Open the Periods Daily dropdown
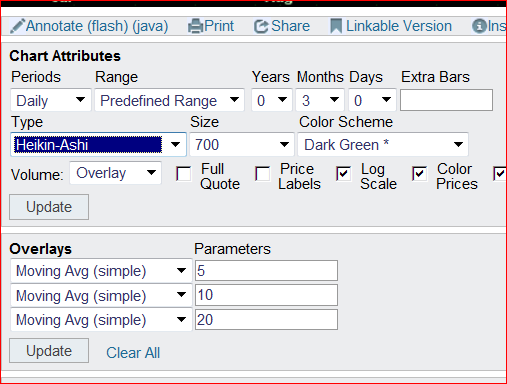Screen dimensions: 507x384 tap(51, 100)
